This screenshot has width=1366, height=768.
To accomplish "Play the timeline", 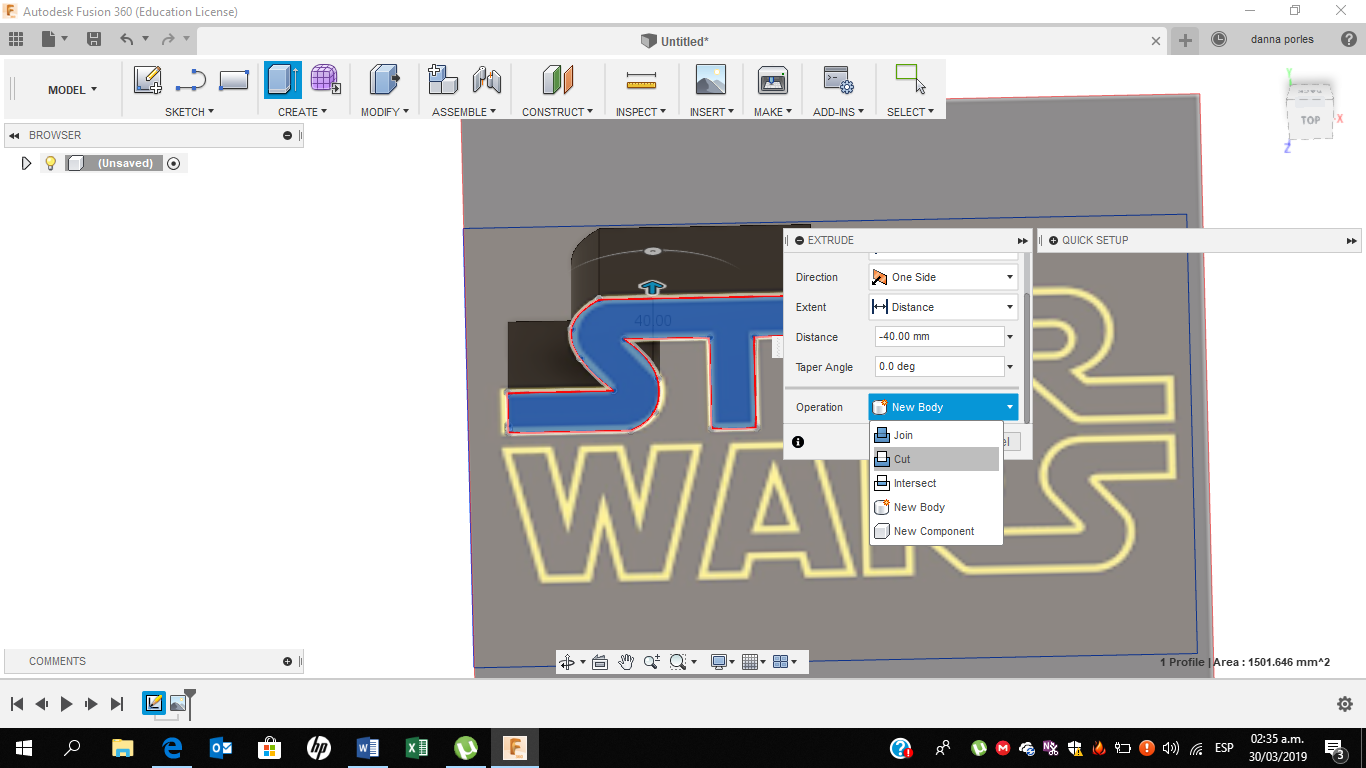I will 66,704.
